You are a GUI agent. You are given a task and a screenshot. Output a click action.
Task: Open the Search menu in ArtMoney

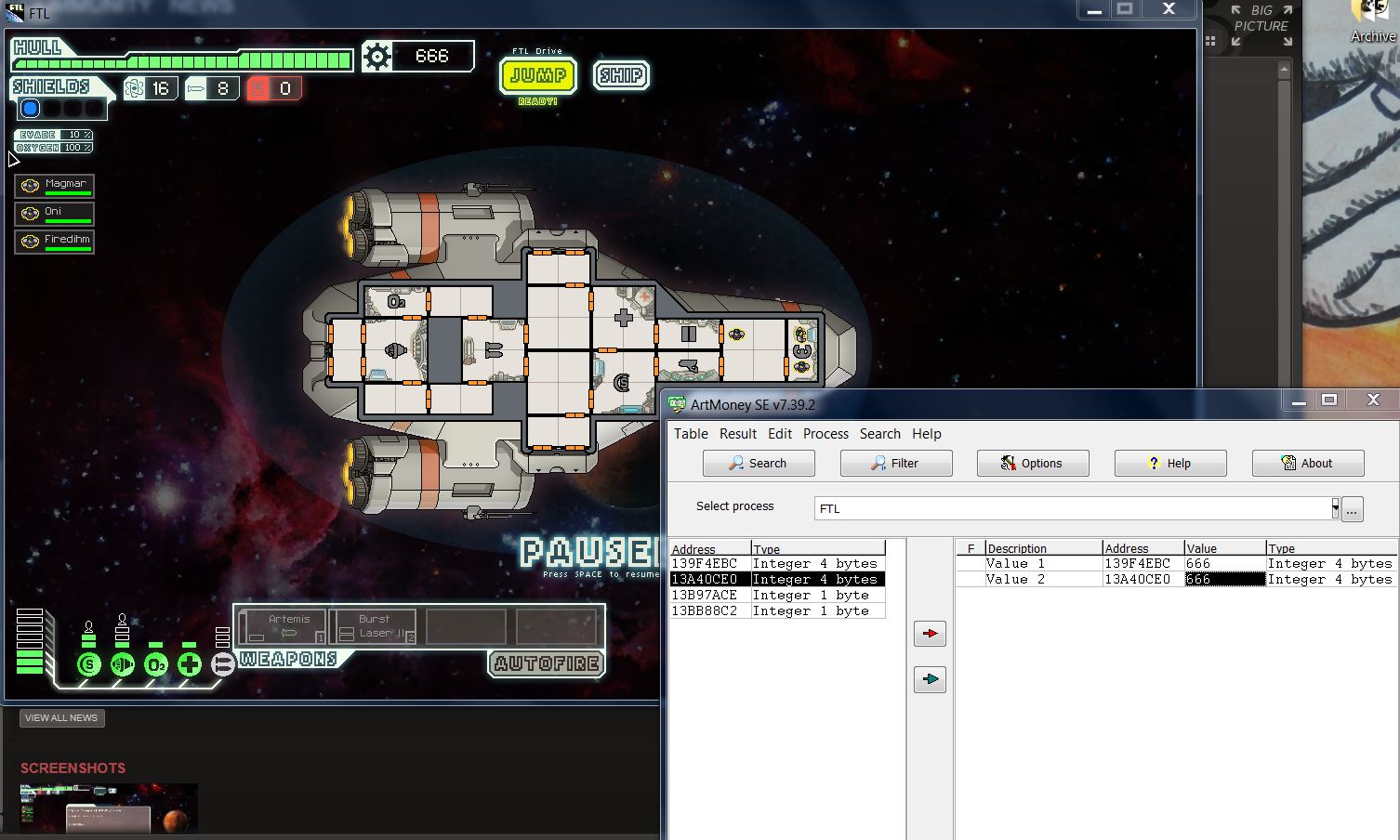(880, 434)
